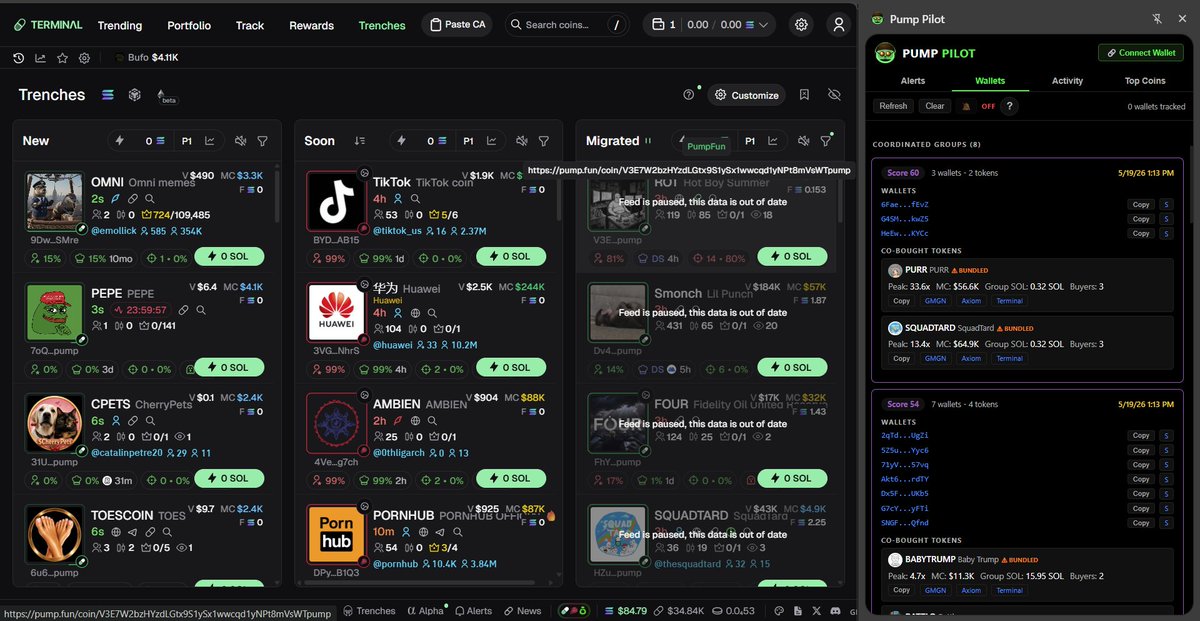Click the Refresh button in Pump Pilot
1200x621 pixels.
coord(894,106)
